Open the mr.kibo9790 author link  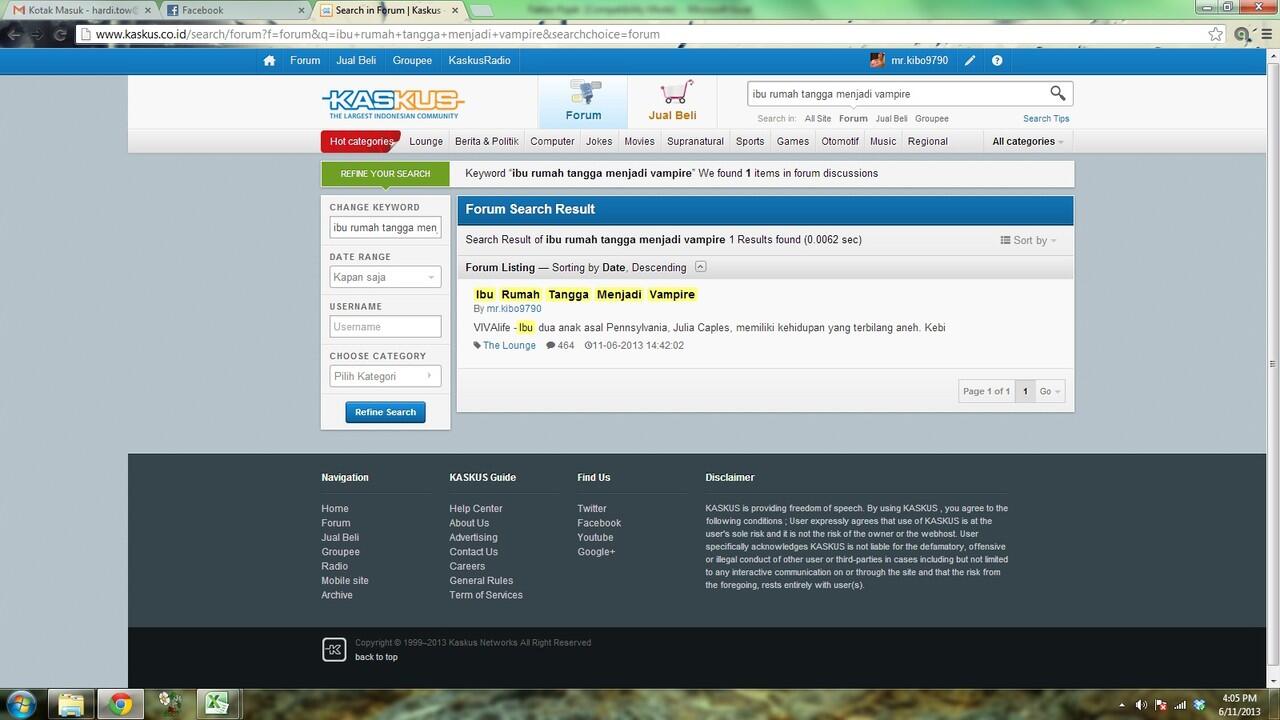(514, 309)
